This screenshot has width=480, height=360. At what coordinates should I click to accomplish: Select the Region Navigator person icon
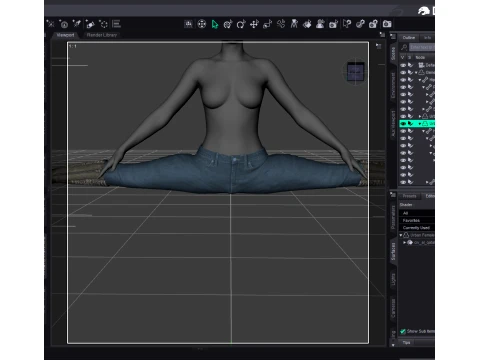click(320, 24)
